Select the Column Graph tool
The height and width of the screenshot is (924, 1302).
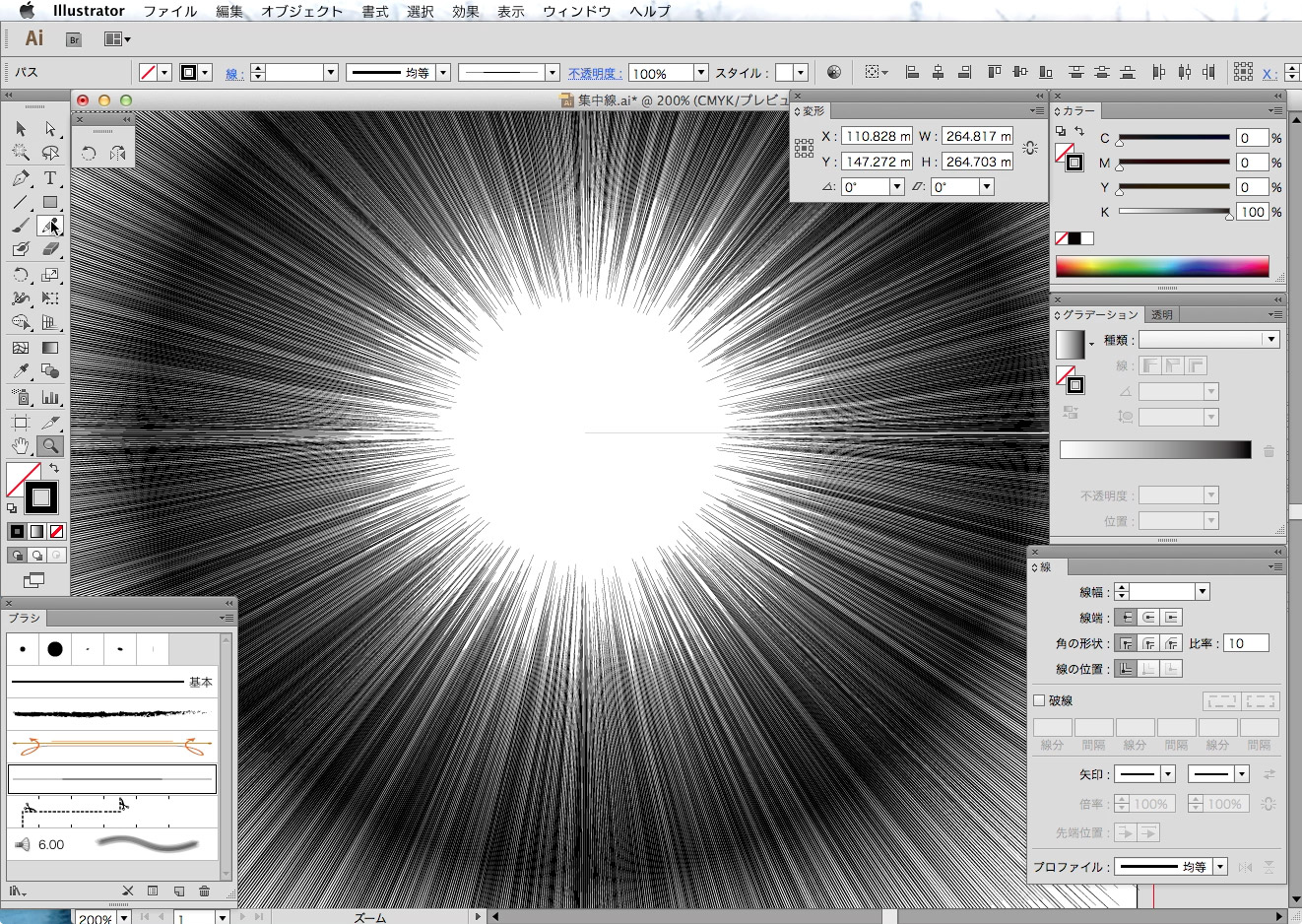pyautogui.click(x=50, y=397)
